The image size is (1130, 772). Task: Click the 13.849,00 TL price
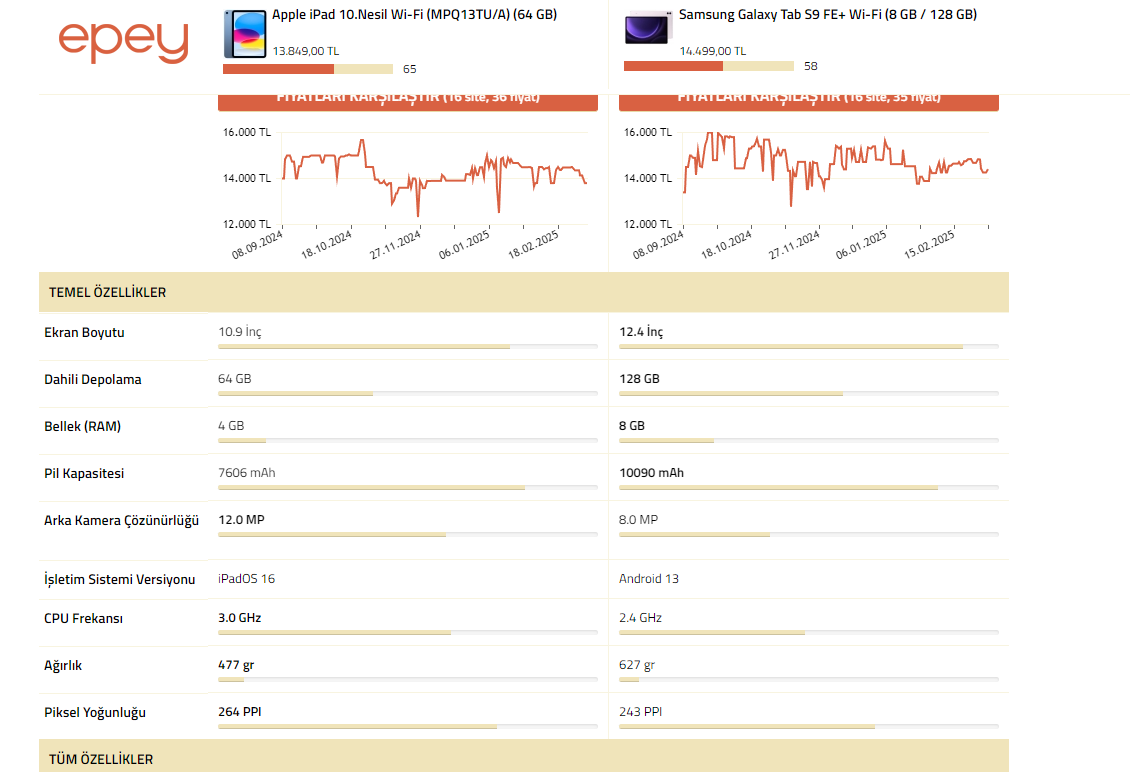306,51
